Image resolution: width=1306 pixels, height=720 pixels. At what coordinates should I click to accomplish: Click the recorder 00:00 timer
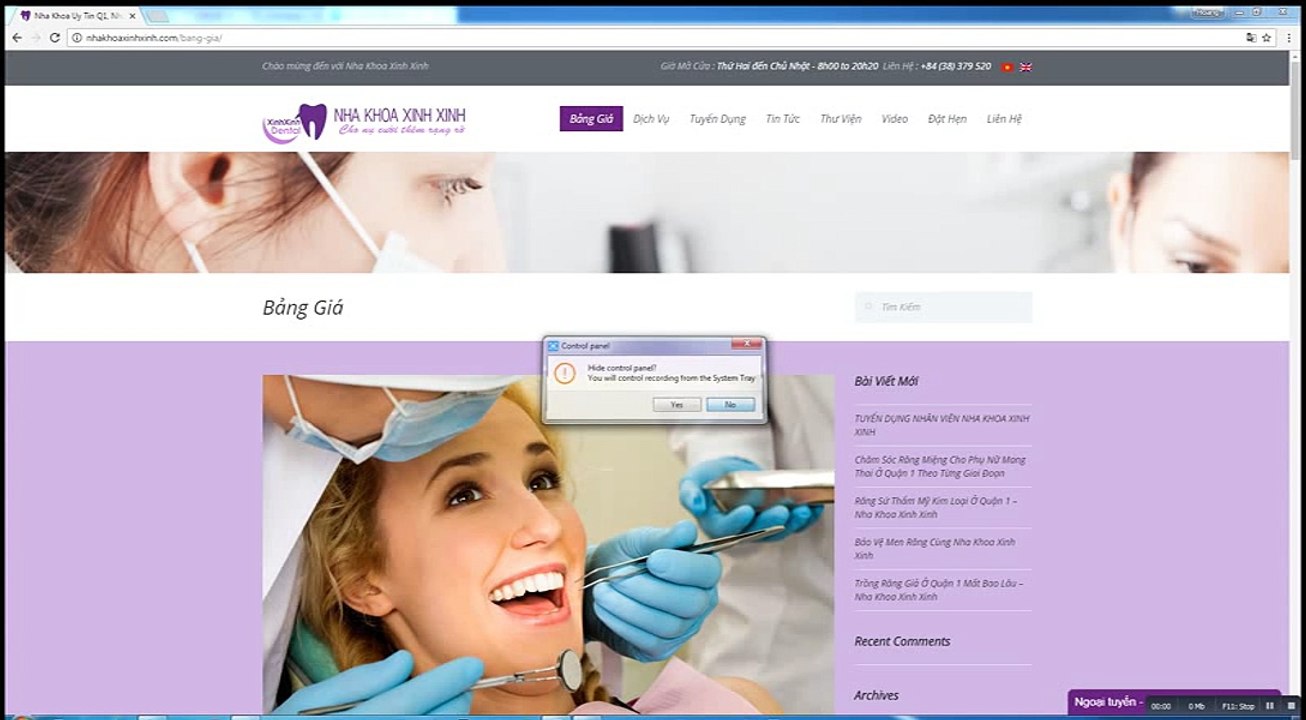[x=1161, y=706]
